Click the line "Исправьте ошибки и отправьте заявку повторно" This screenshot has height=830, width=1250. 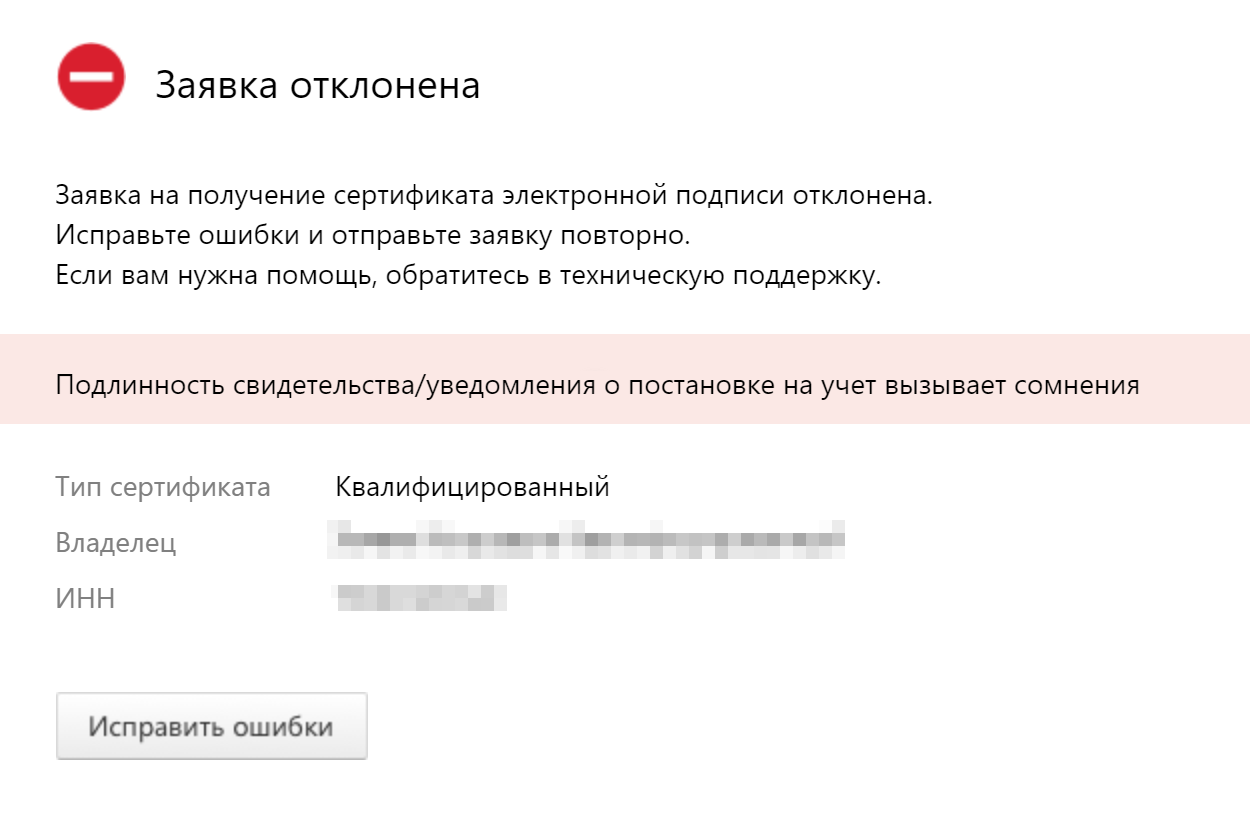pos(373,236)
